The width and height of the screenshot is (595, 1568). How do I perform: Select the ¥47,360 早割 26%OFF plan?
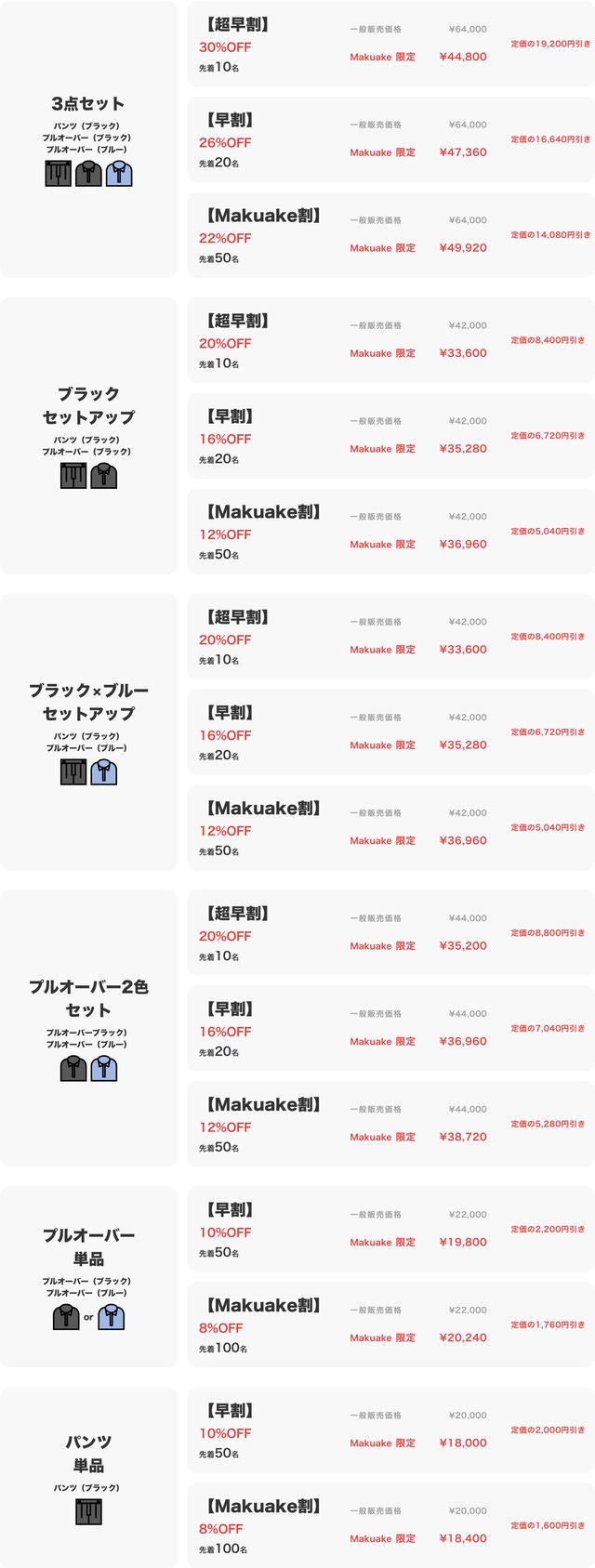tap(390, 139)
